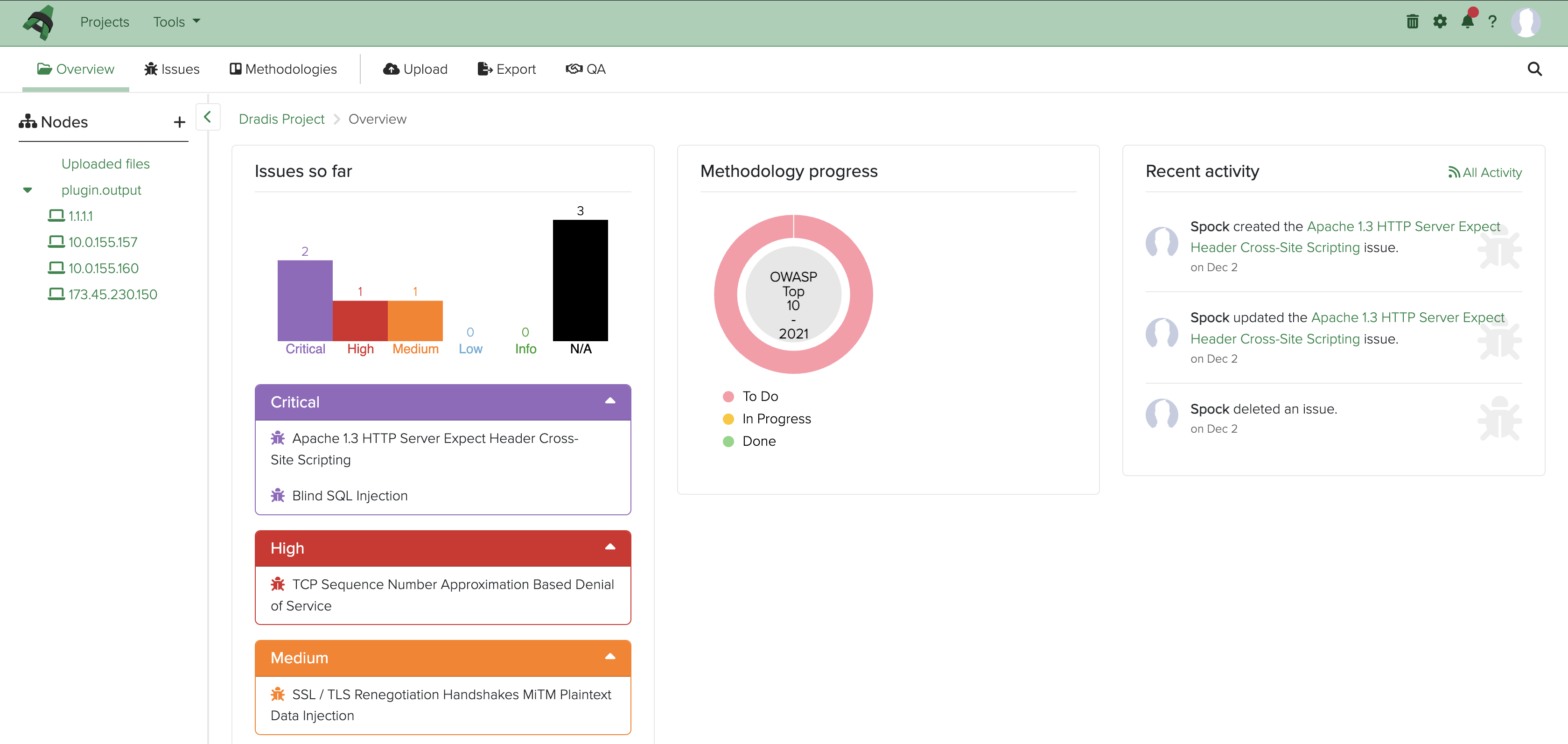The height and width of the screenshot is (744, 1568).
Task: Collapse the Nodes sidebar with the chevron
Action: (208, 117)
